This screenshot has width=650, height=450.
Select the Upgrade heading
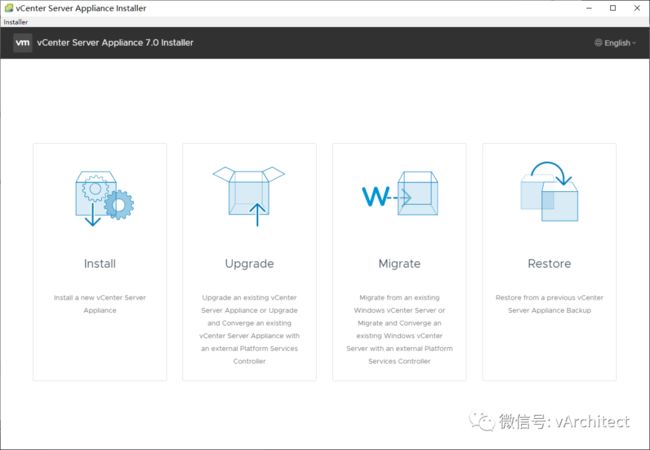pos(249,264)
